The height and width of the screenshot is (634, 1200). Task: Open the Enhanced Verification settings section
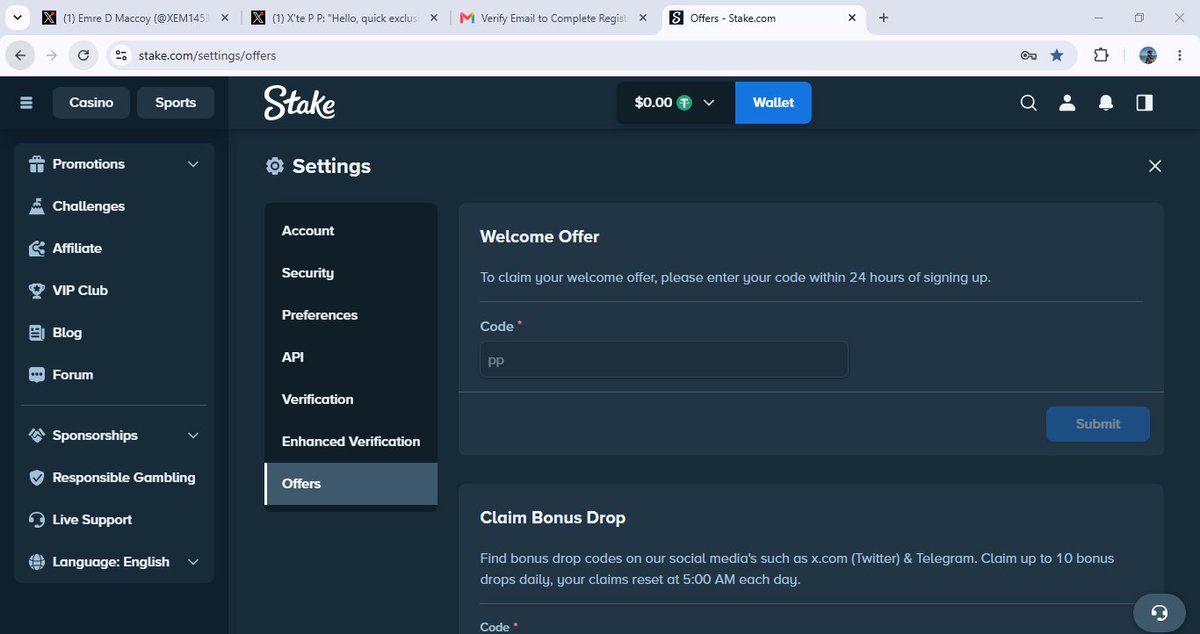[x=351, y=441]
